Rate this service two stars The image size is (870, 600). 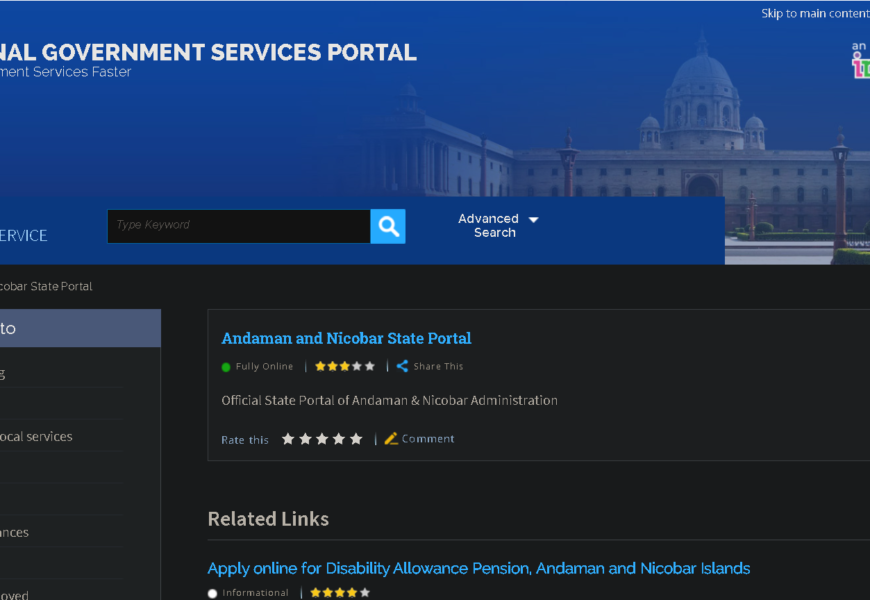[305, 439]
